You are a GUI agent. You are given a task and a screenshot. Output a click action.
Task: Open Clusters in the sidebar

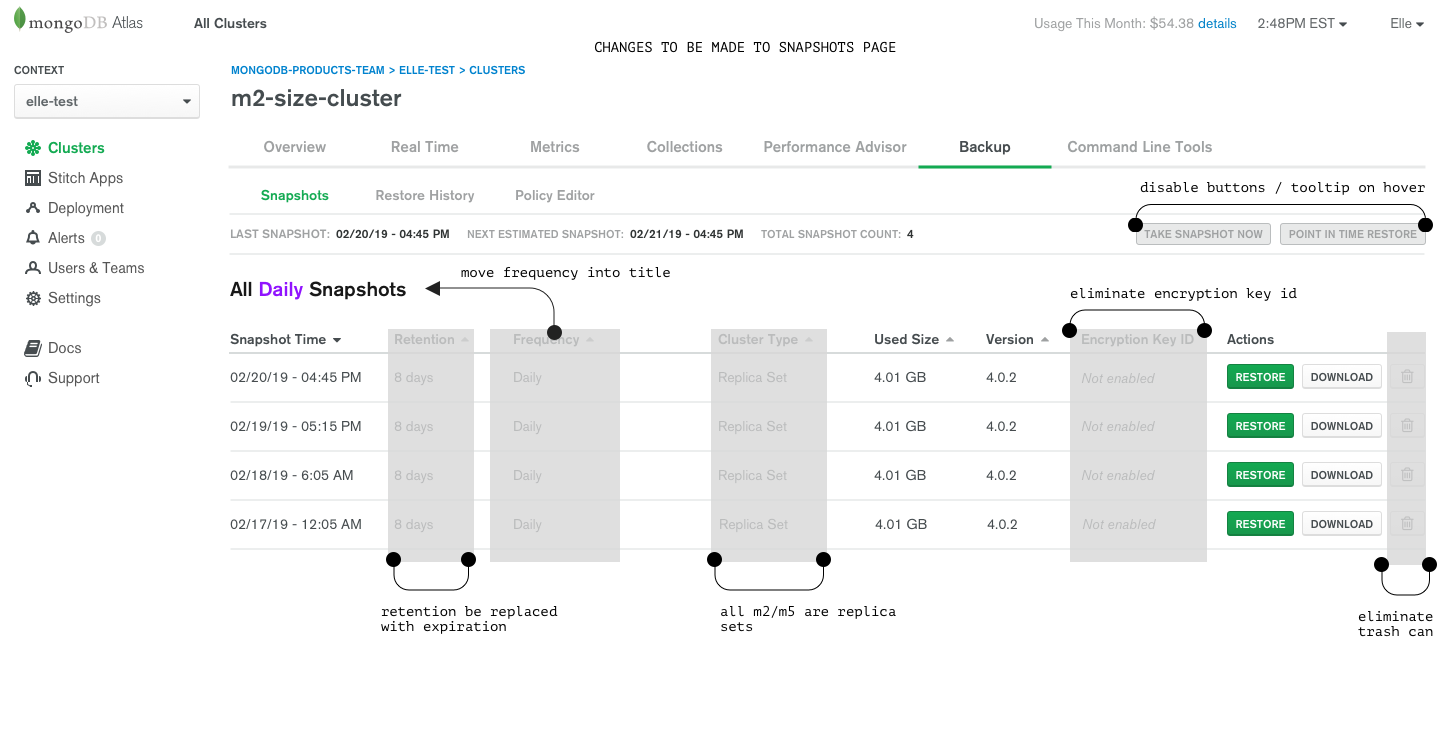(76, 148)
